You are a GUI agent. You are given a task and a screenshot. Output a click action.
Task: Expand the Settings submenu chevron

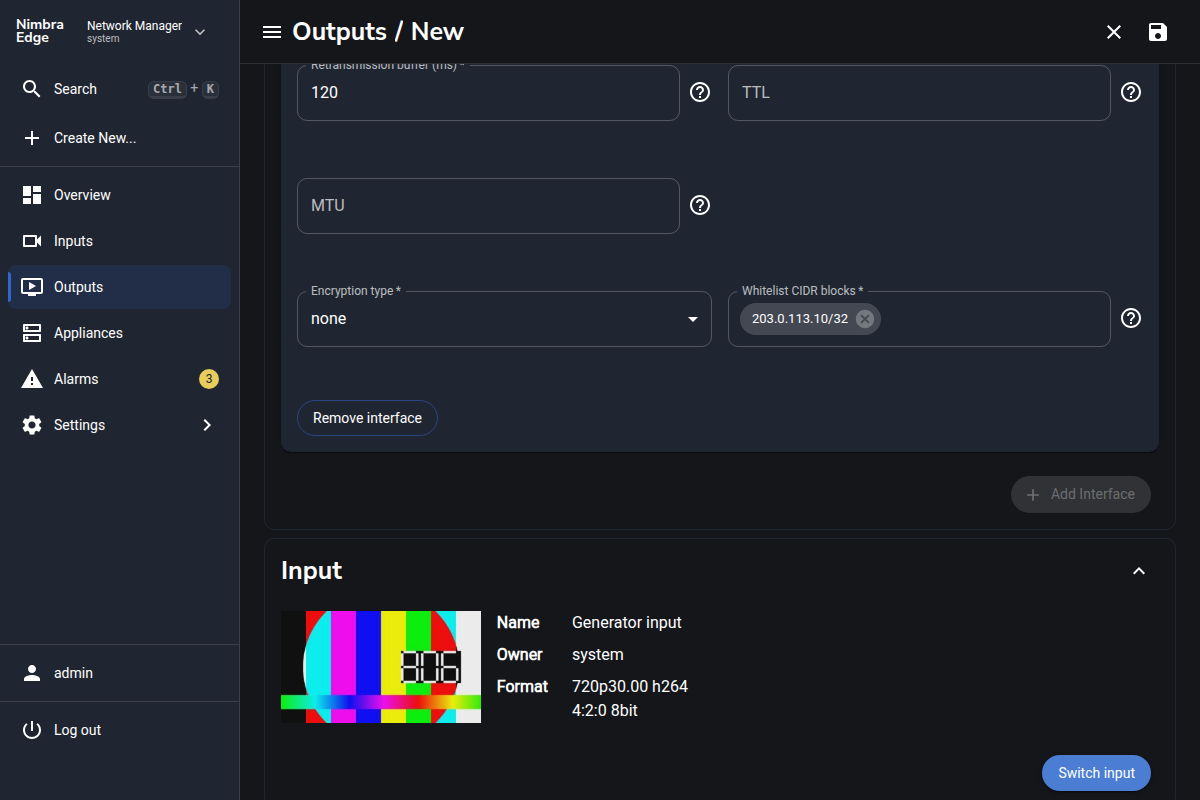click(207, 425)
